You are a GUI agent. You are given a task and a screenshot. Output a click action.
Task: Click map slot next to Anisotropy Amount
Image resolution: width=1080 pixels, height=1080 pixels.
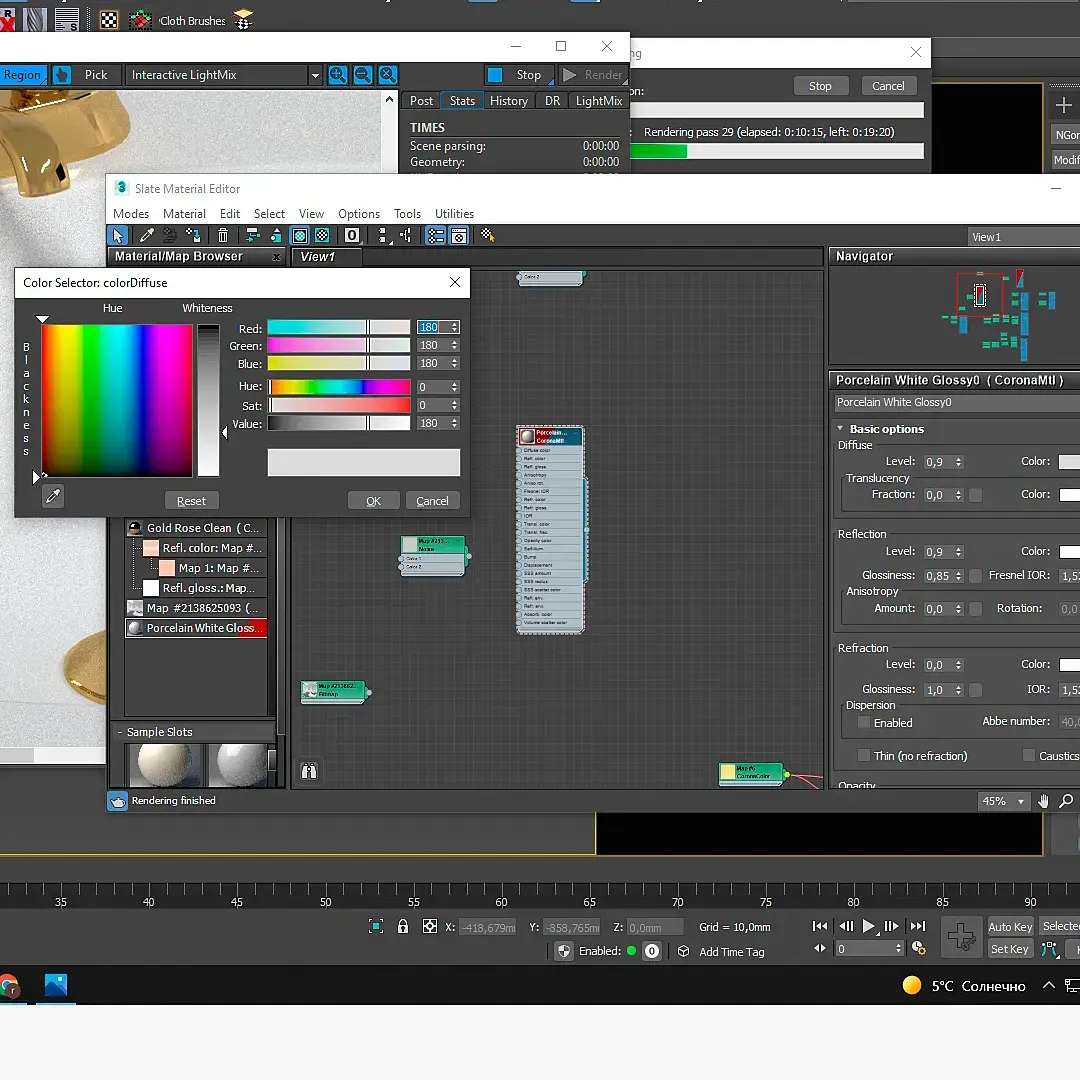tap(975, 608)
